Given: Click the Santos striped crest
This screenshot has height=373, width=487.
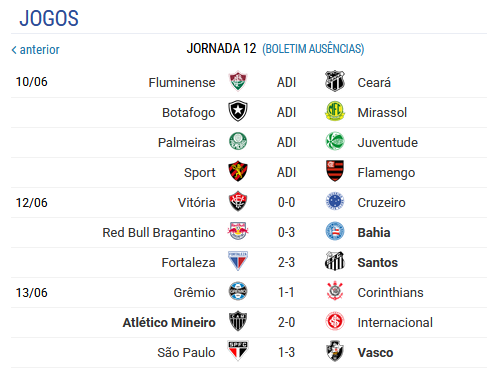Looking at the screenshot, I should click(x=335, y=261).
